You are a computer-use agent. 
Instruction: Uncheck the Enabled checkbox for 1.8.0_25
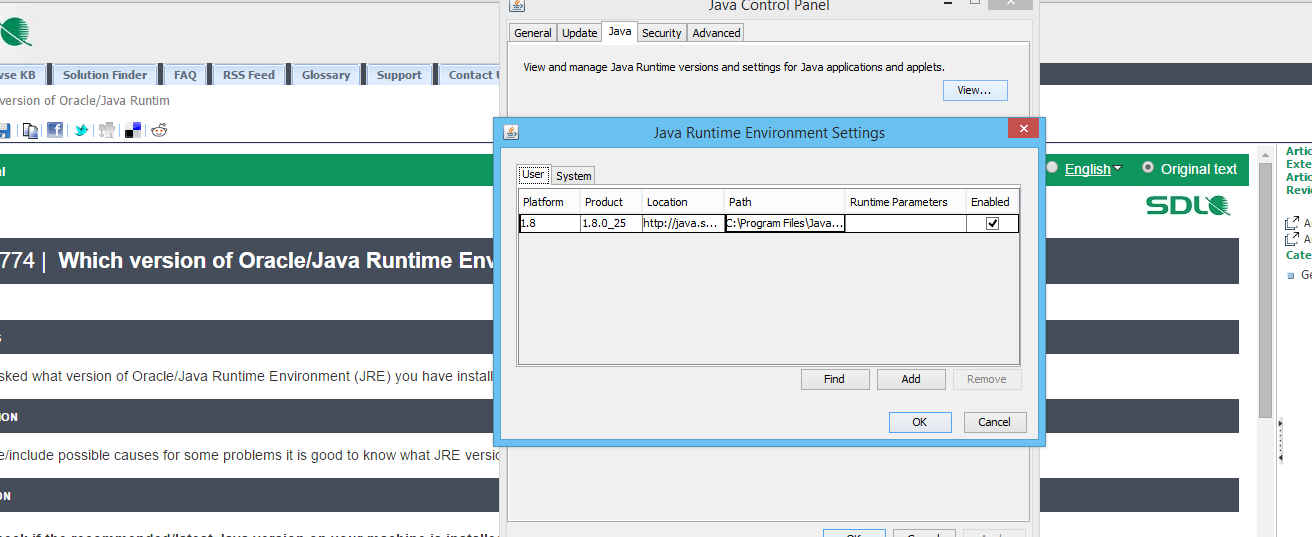(x=992, y=224)
